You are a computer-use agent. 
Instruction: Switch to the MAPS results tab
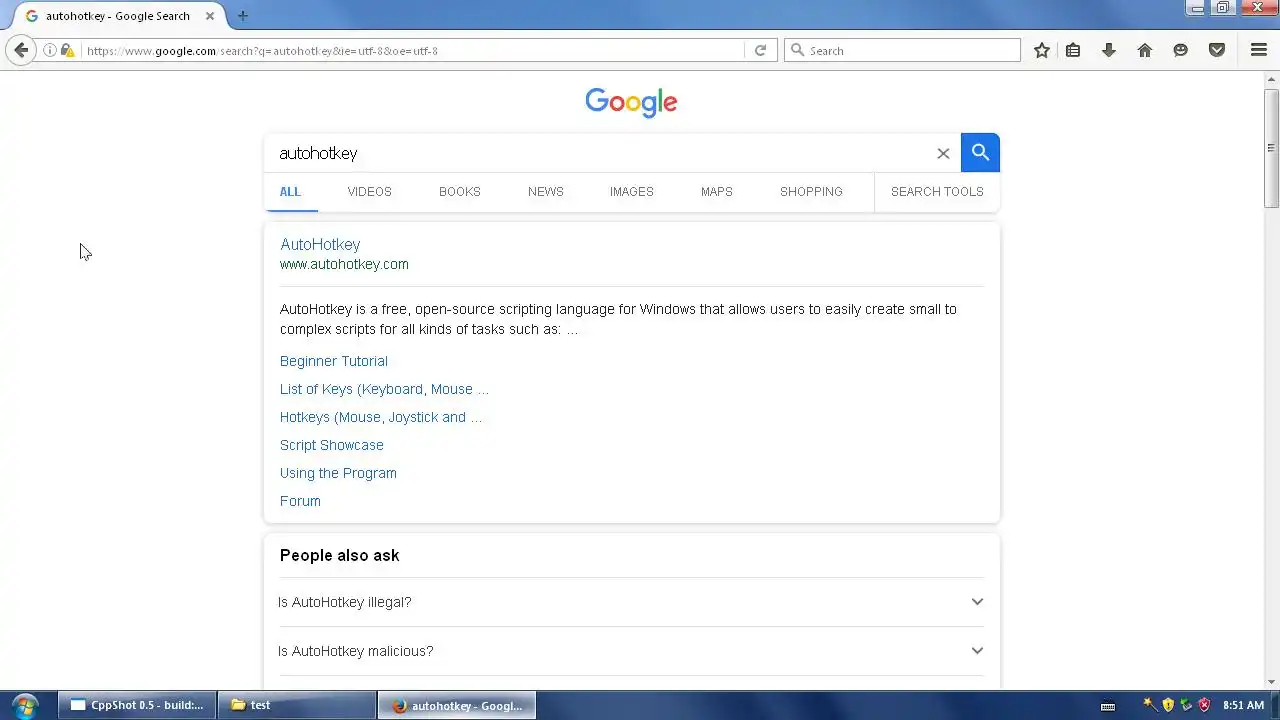(x=716, y=192)
